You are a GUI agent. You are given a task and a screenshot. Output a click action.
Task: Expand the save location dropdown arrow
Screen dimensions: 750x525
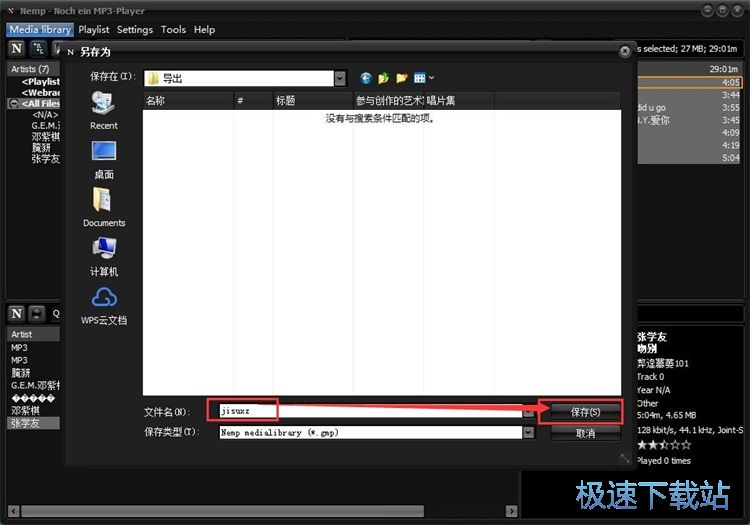[340, 78]
